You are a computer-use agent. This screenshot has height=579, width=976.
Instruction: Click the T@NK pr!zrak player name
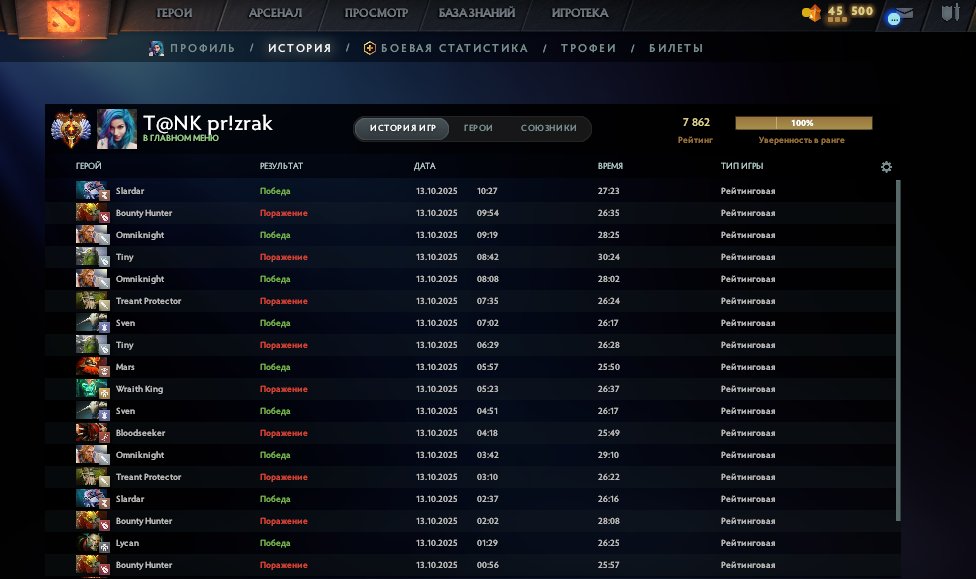207,123
